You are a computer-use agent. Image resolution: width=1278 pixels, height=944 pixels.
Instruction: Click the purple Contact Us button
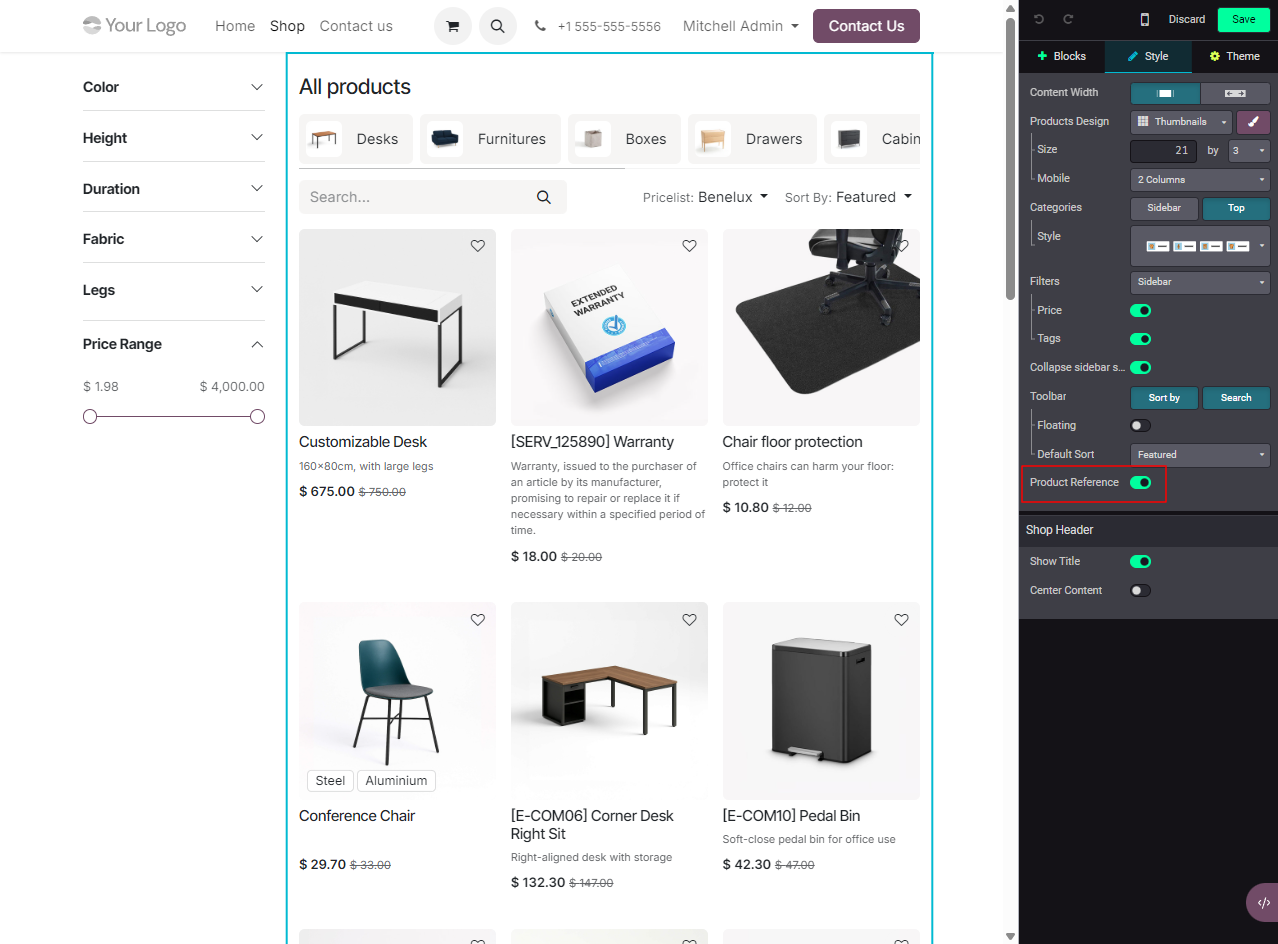[x=866, y=26]
